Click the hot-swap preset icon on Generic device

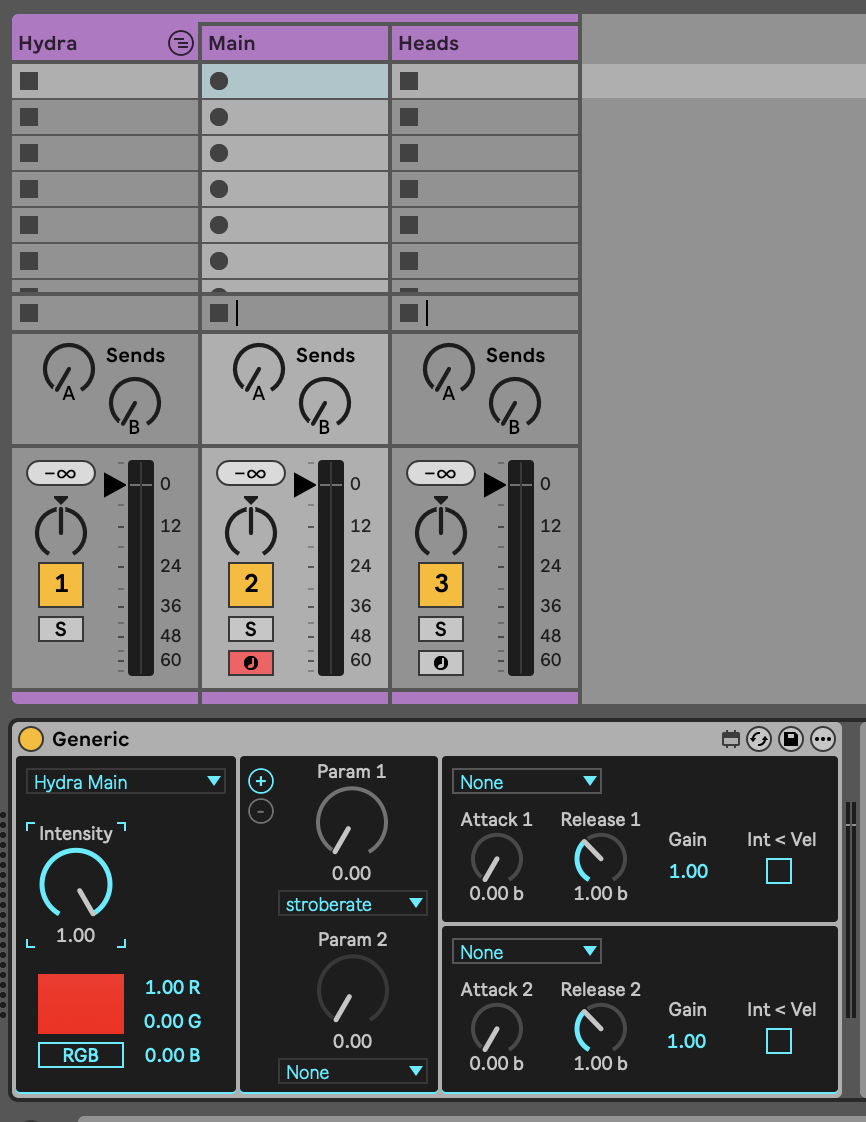pyautogui.click(x=760, y=739)
